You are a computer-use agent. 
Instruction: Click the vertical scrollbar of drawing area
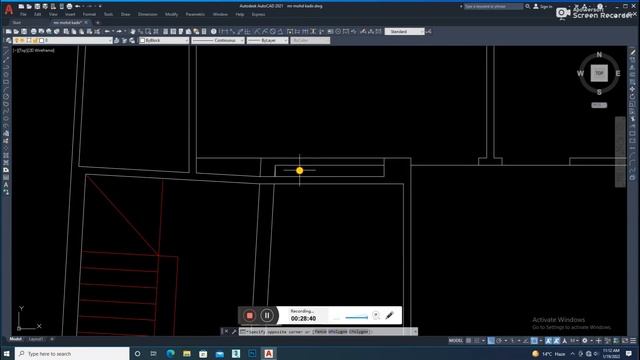point(620,152)
